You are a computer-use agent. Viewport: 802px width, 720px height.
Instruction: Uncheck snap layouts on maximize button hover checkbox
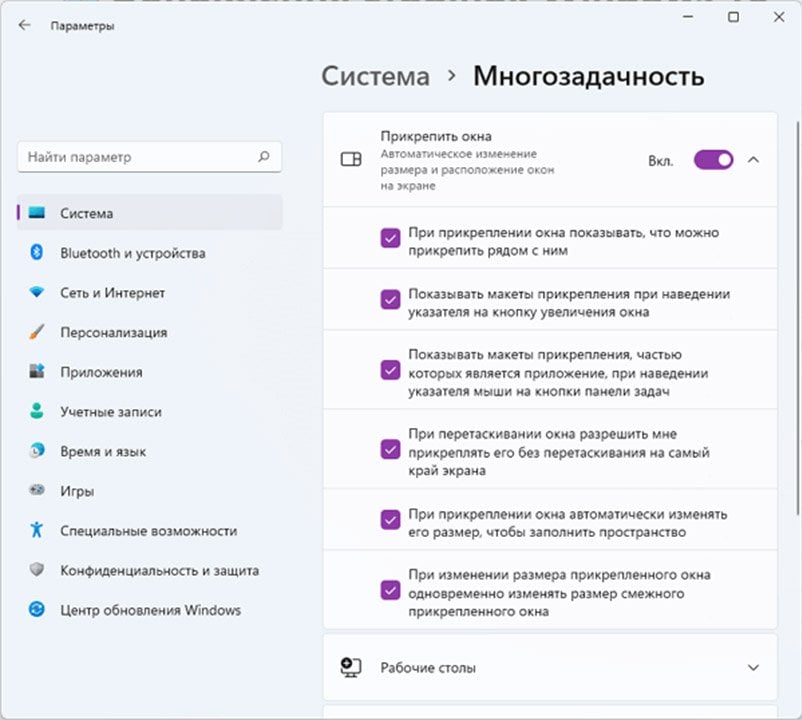click(x=390, y=300)
